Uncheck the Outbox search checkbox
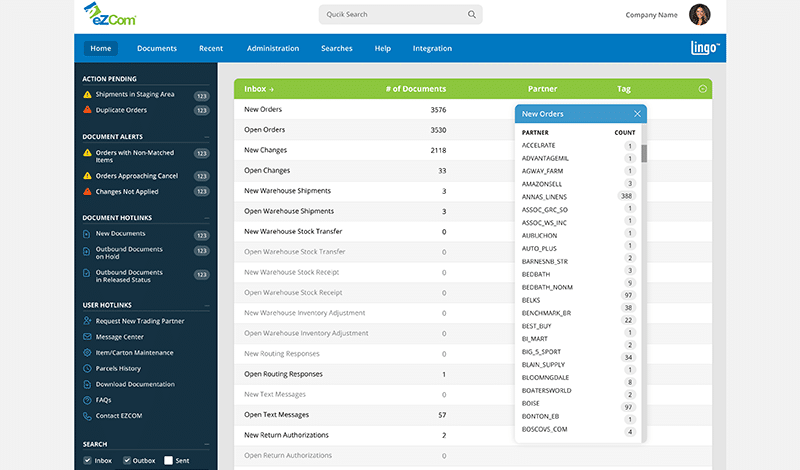The width and height of the screenshot is (800, 470). point(127,460)
